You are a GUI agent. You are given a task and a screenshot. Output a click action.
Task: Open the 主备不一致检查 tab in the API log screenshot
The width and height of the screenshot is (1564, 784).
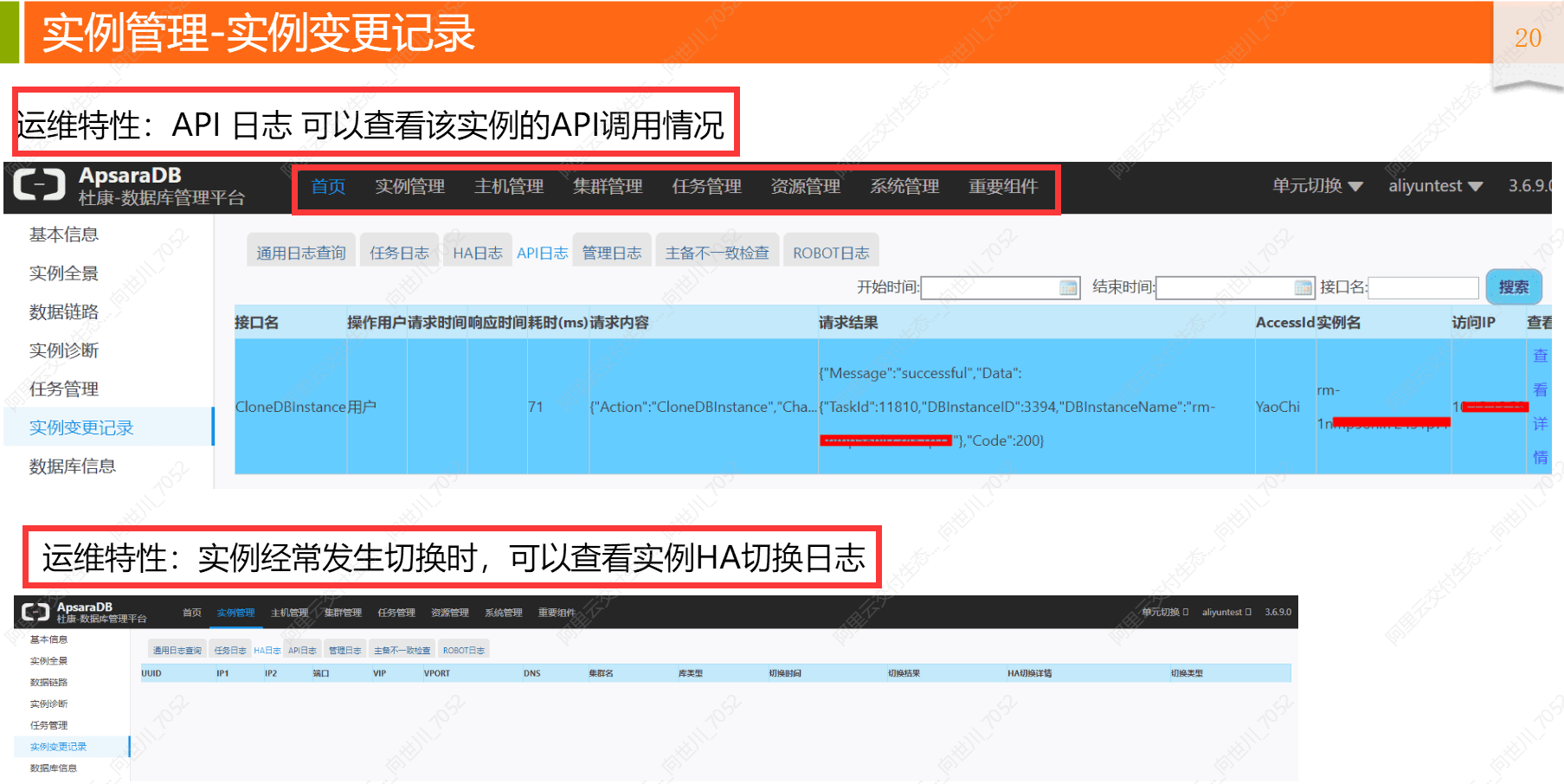click(718, 252)
